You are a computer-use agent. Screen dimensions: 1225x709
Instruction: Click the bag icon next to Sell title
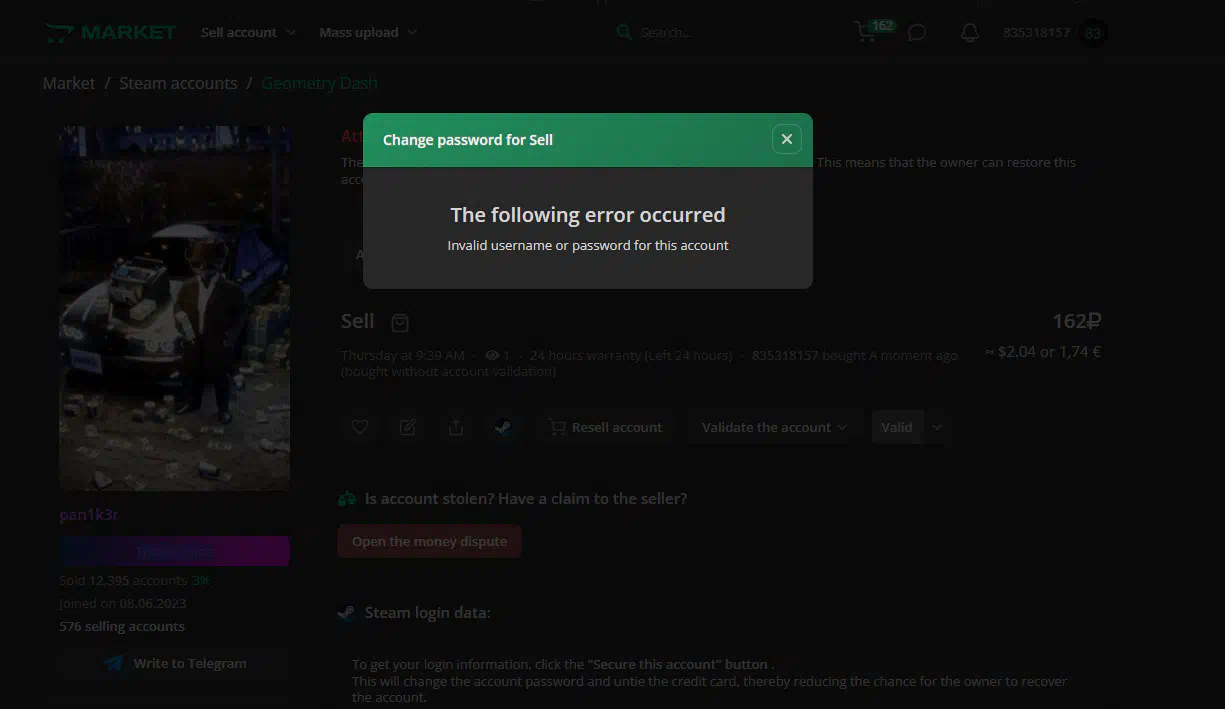pos(400,322)
